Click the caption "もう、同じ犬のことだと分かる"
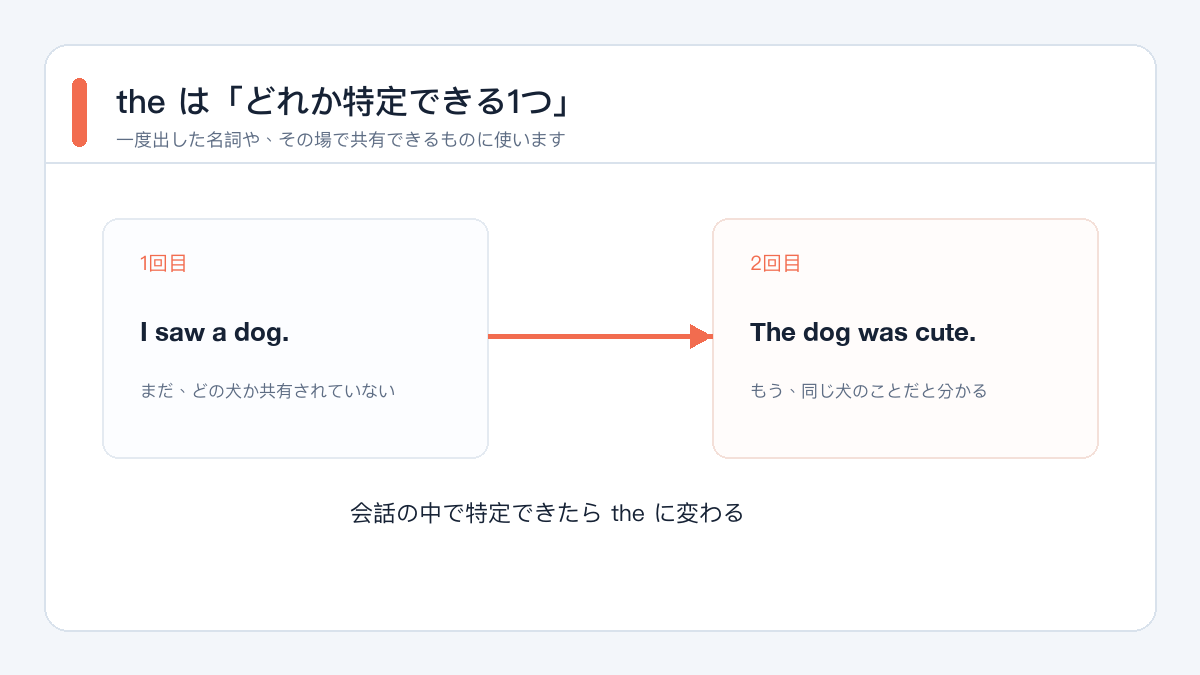The height and width of the screenshot is (675, 1200). coord(868,391)
